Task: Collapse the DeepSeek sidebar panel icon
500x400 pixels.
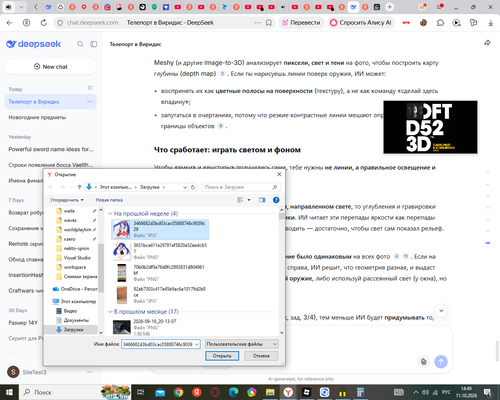Action: [x=94, y=44]
